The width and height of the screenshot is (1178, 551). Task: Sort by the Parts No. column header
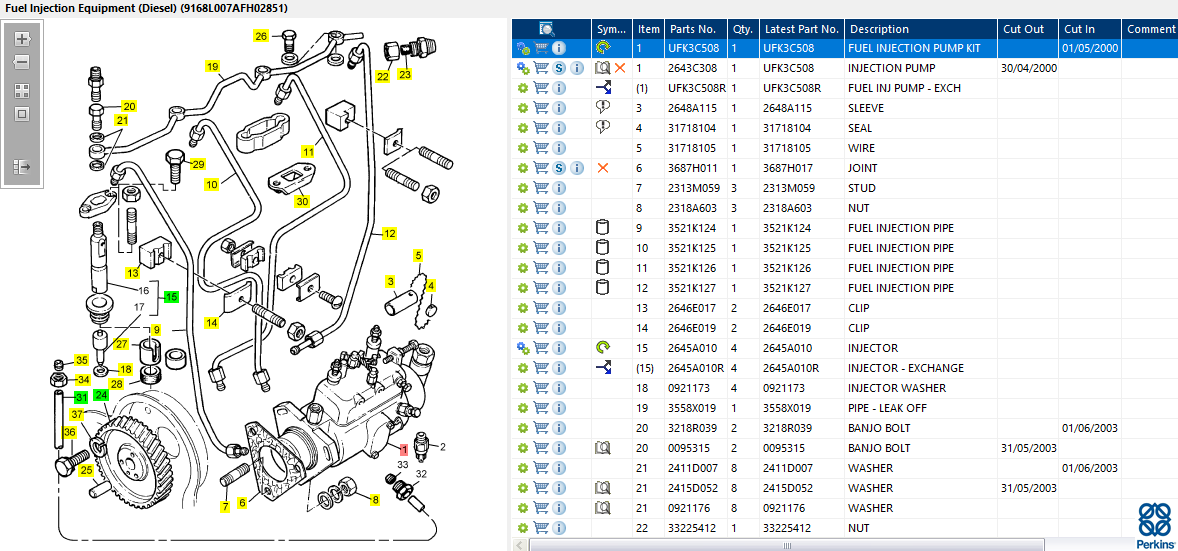(x=696, y=29)
